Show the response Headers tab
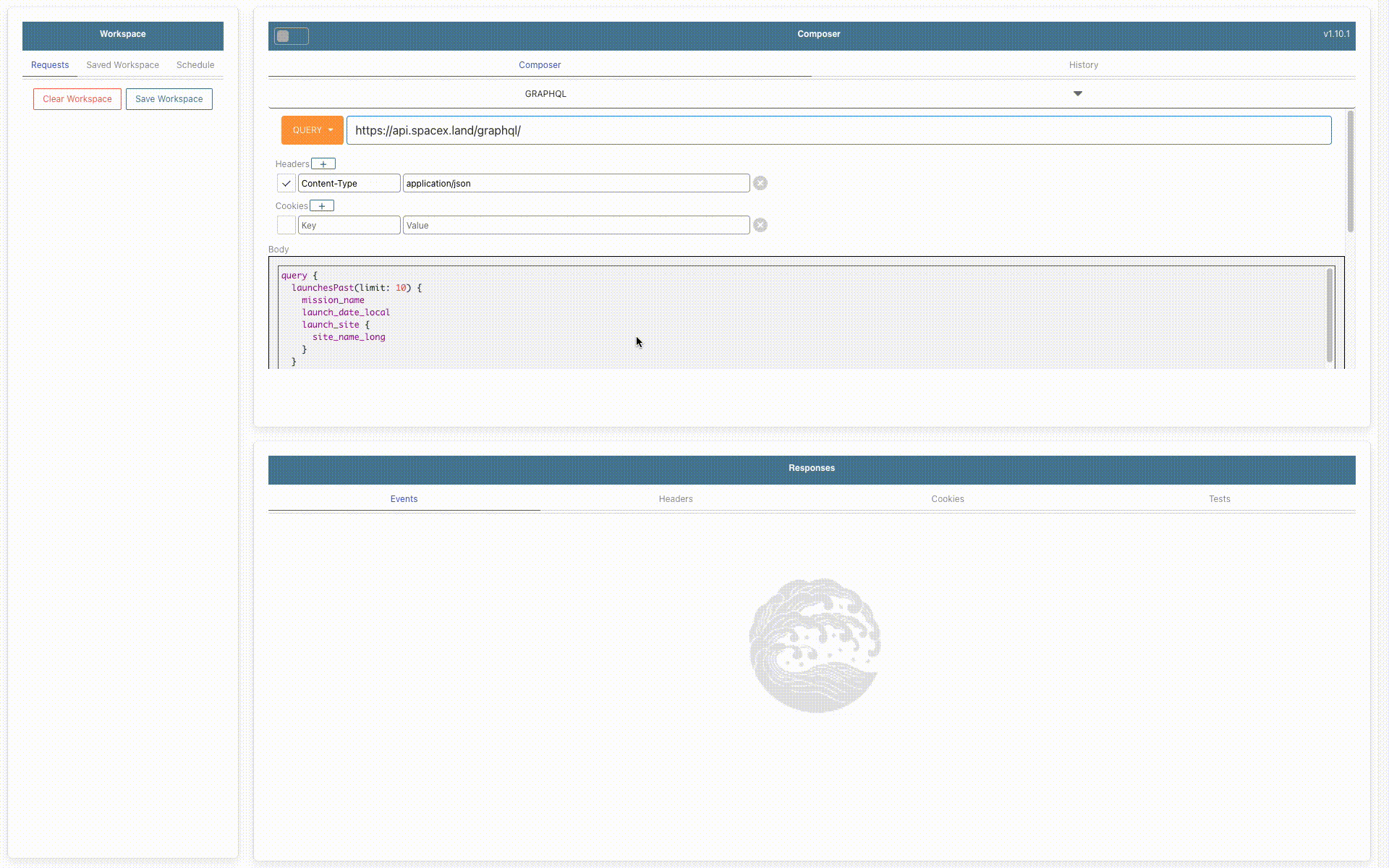 pos(675,499)
